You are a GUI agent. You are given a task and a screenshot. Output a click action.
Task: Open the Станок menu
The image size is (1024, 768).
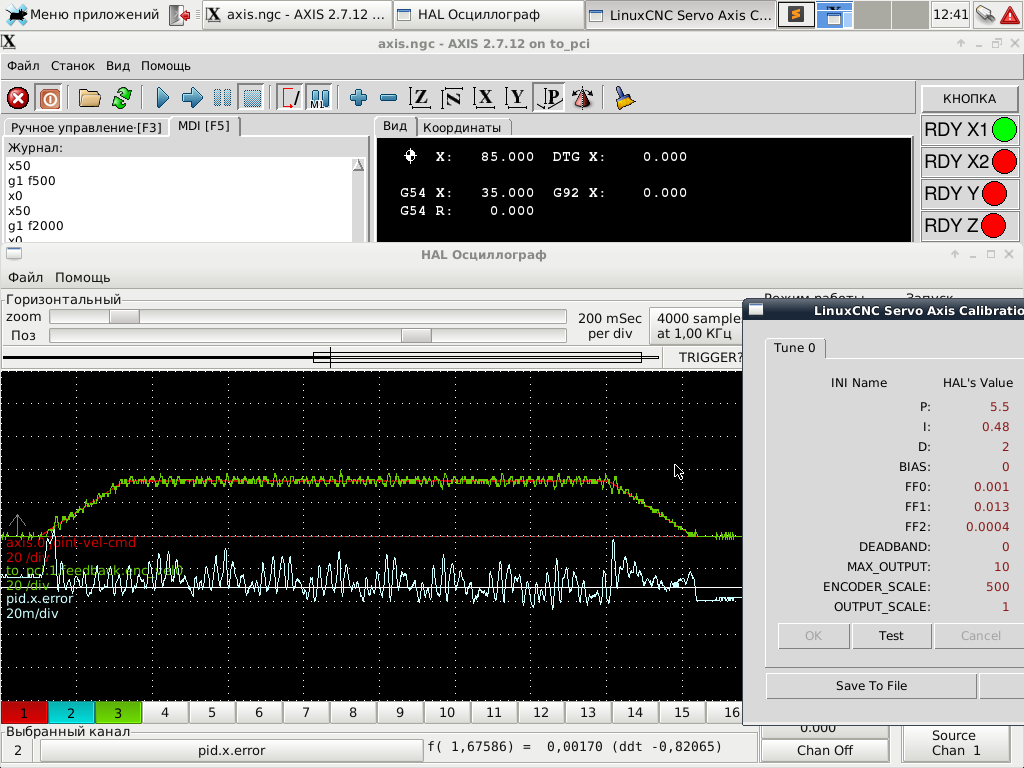[73, 65]
